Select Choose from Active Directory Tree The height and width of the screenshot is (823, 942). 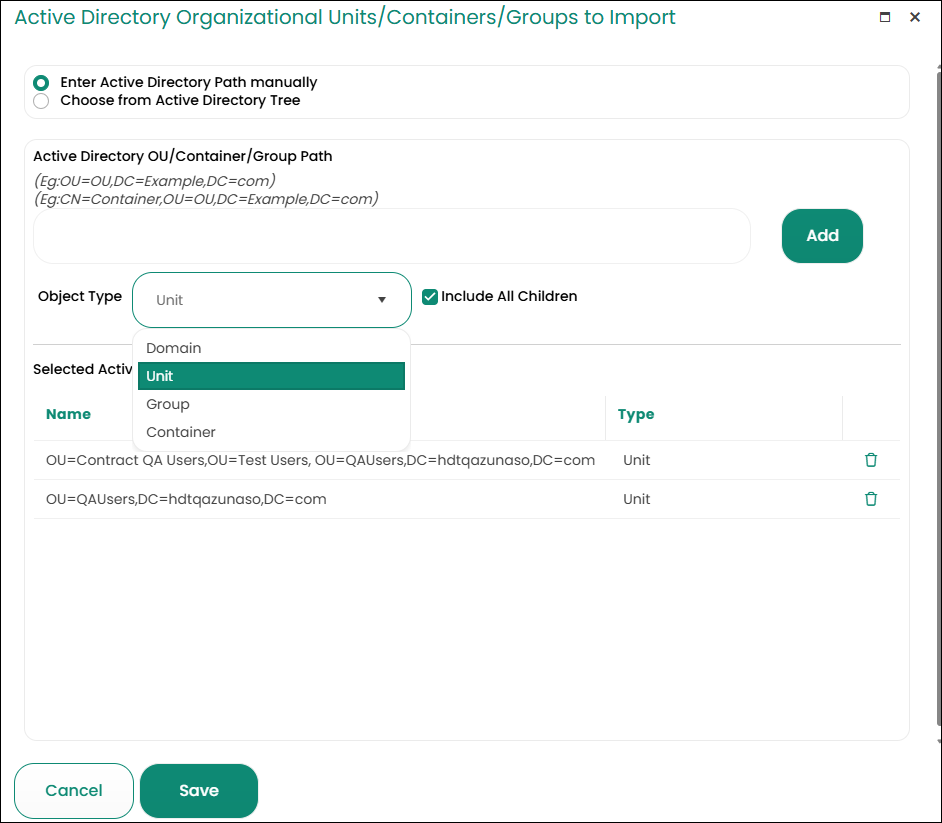pos(41,101)
